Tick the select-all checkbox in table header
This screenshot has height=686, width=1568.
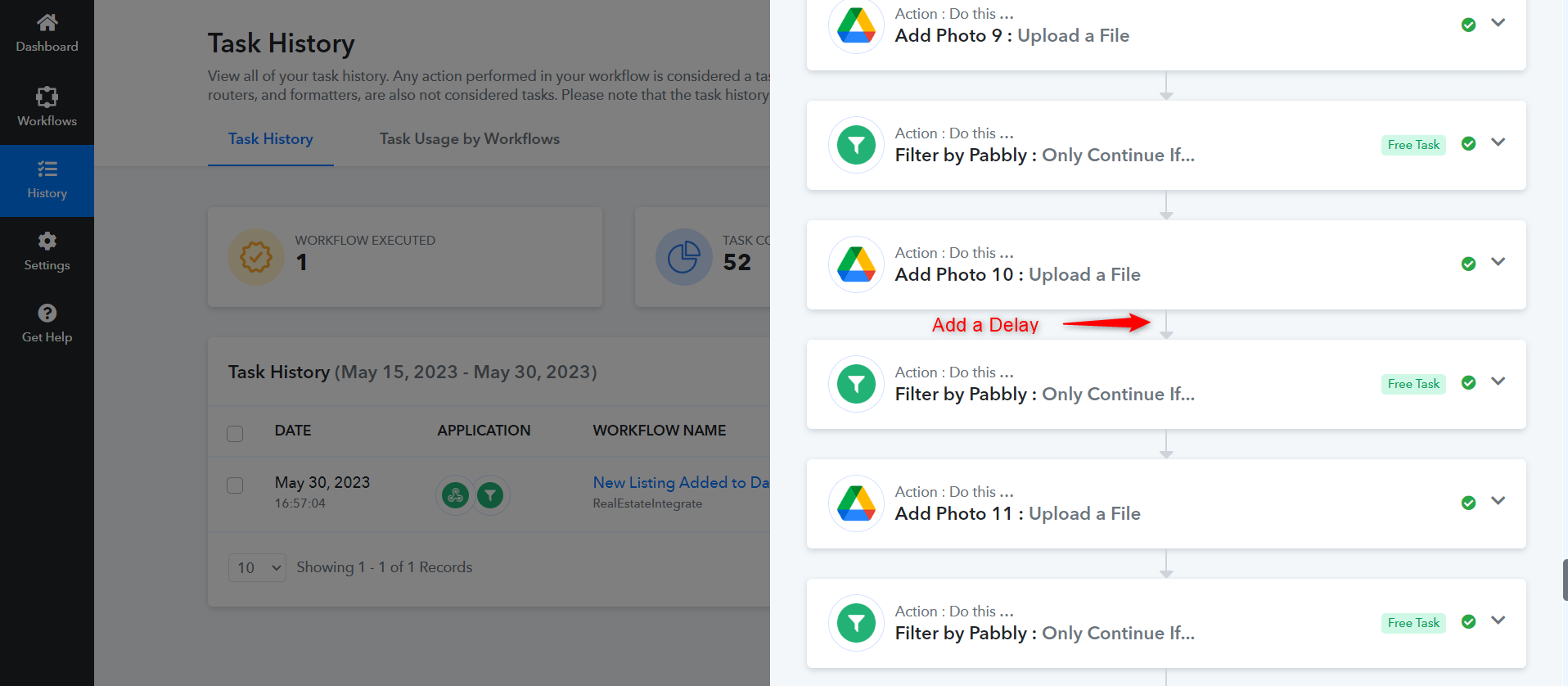point(235,433)
